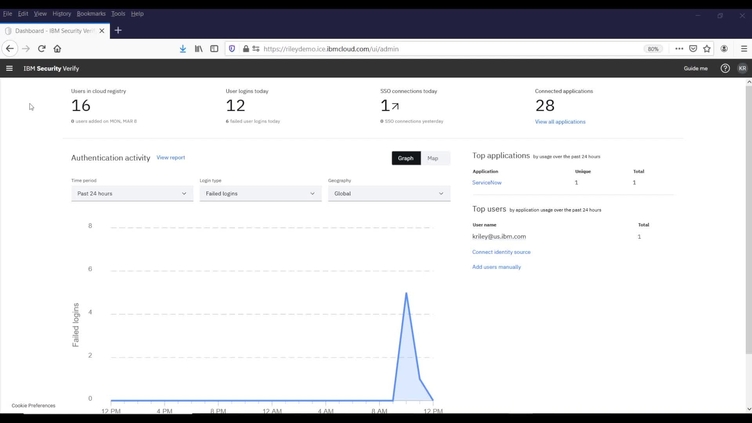The image size is (752, 423).
Task: Bookmark this page with the star icon
Action: click(707, 48)
